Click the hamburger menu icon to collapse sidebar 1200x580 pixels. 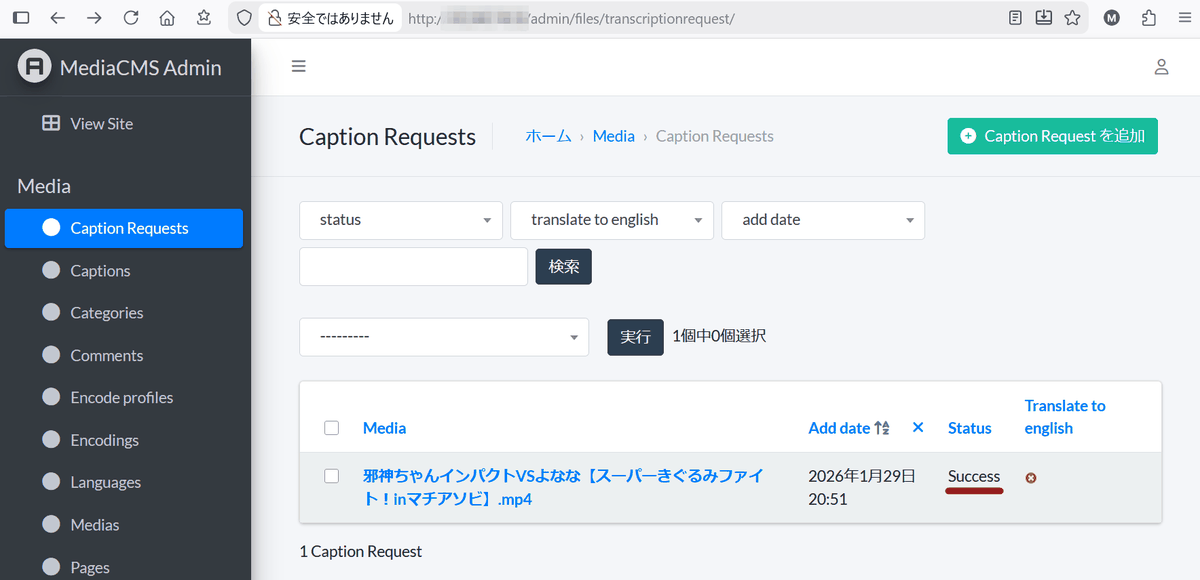point(298,67)
